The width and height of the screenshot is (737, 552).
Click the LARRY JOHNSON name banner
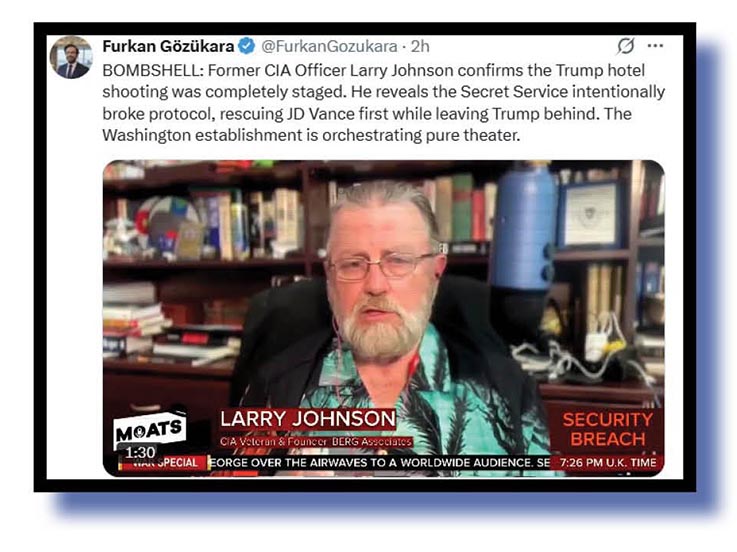tap(308, 419)
